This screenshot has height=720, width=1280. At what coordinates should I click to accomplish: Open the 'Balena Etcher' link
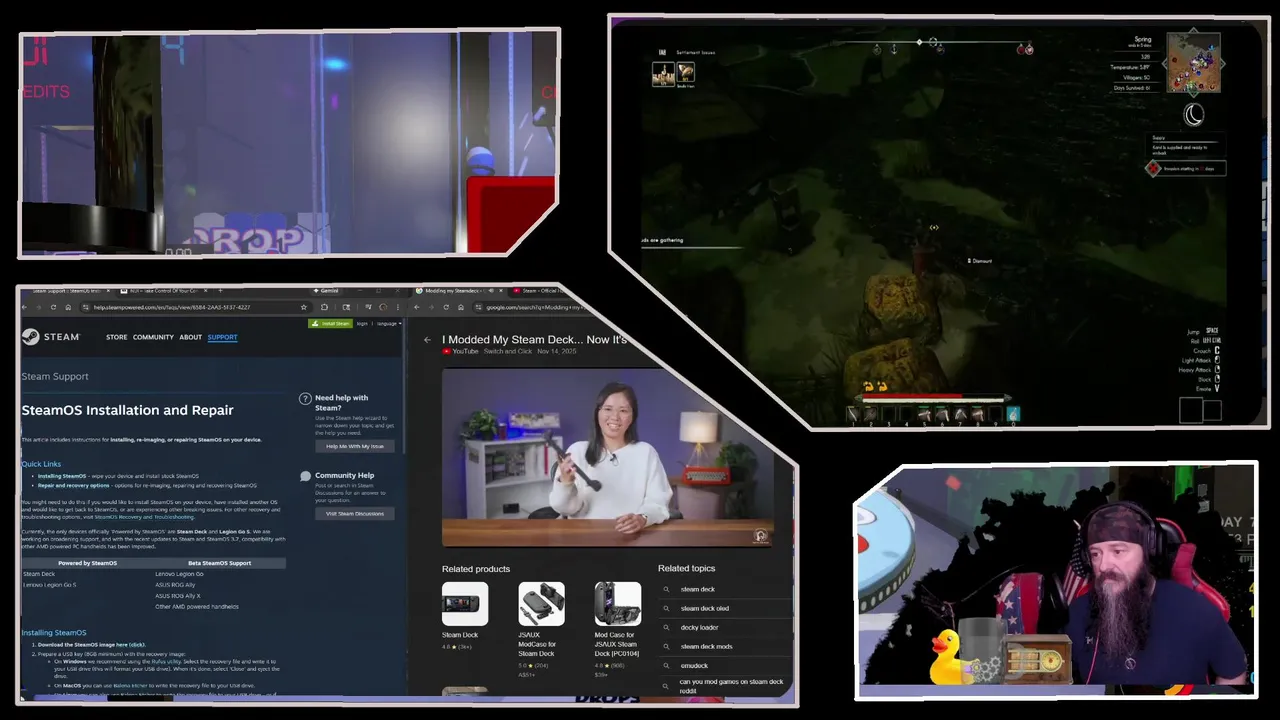[x=131, y=686]
